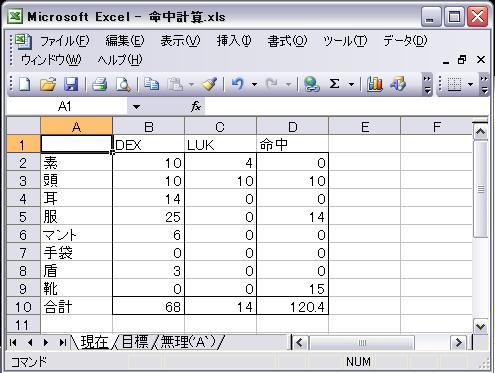Viewport: 495px width, 373px height.
Task: Click the vertical scrollbar thumb
Action: [480, 189]
